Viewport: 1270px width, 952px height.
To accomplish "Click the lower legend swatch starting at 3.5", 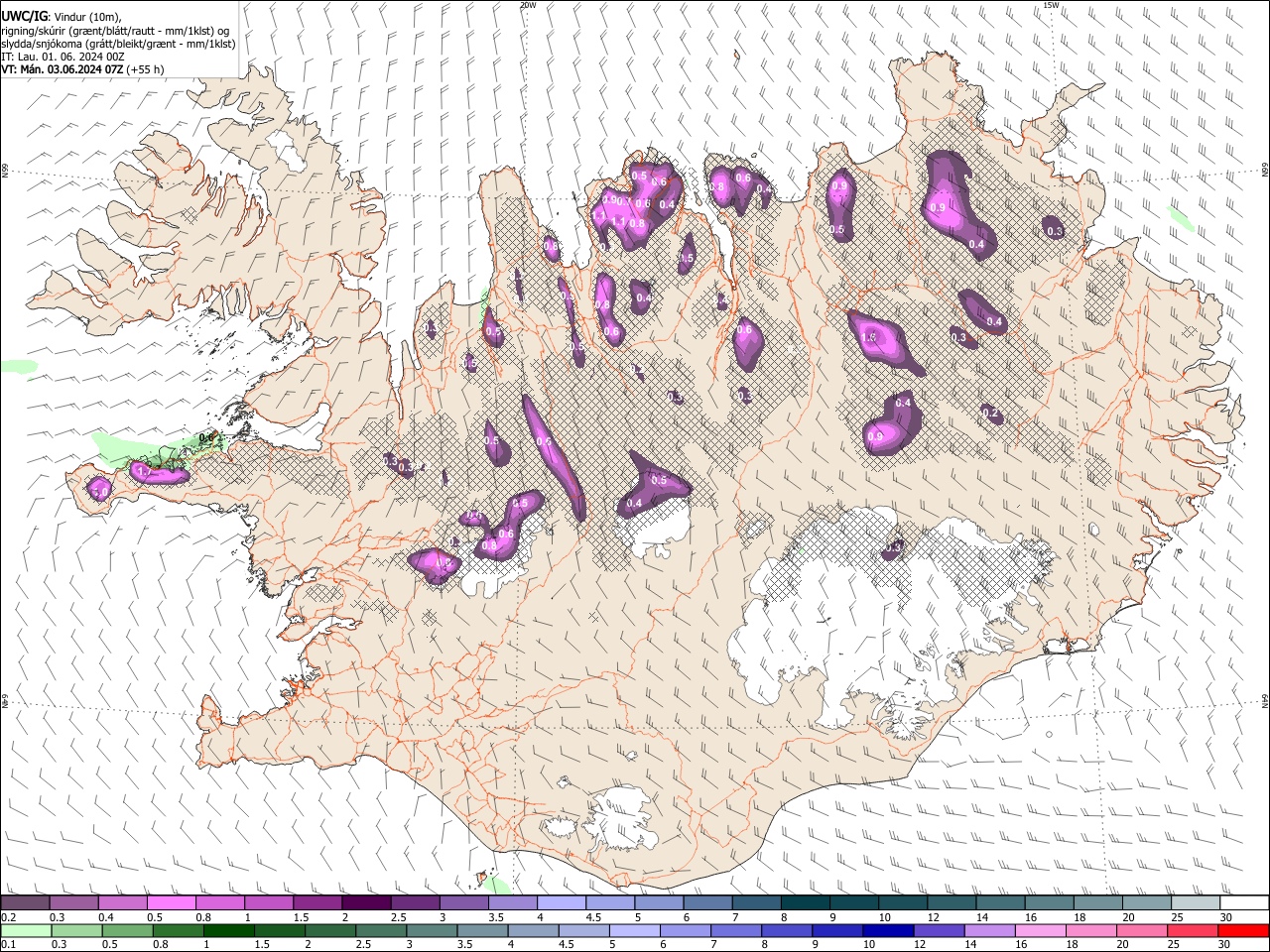I will (x=481, y=930).
